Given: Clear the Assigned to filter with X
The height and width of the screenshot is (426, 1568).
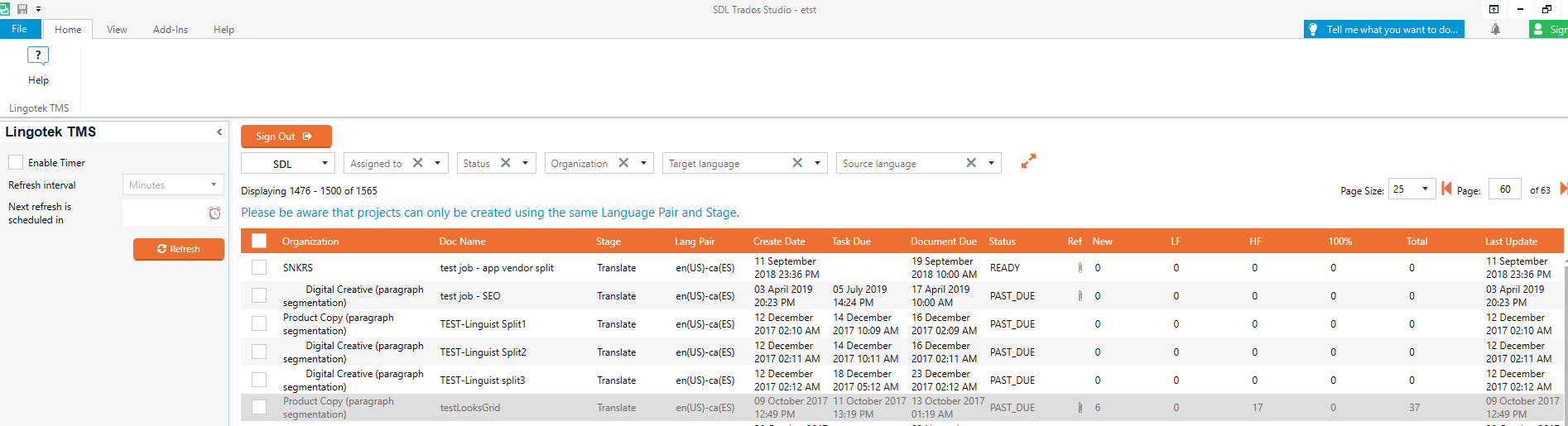Looking at the screenshot, I should pos(418,163).
